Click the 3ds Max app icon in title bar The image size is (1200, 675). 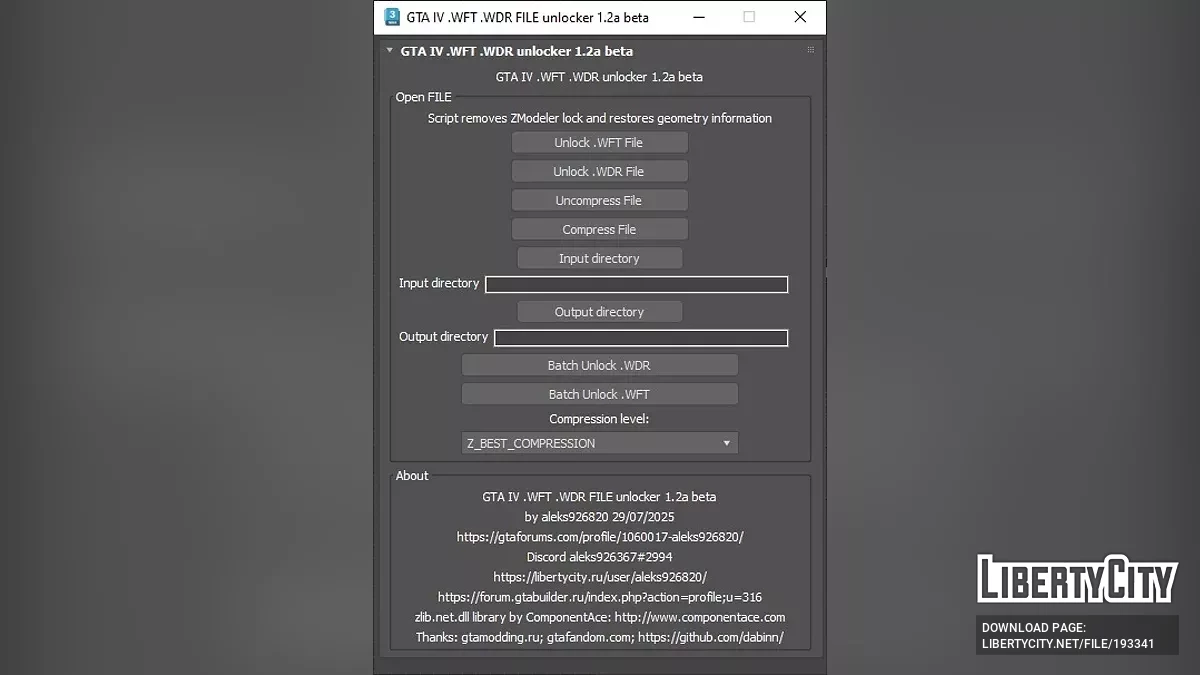point(392,17)
